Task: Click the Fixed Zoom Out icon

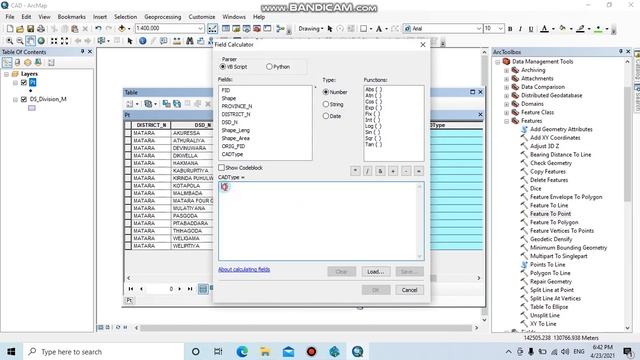Action: (64, 41)
